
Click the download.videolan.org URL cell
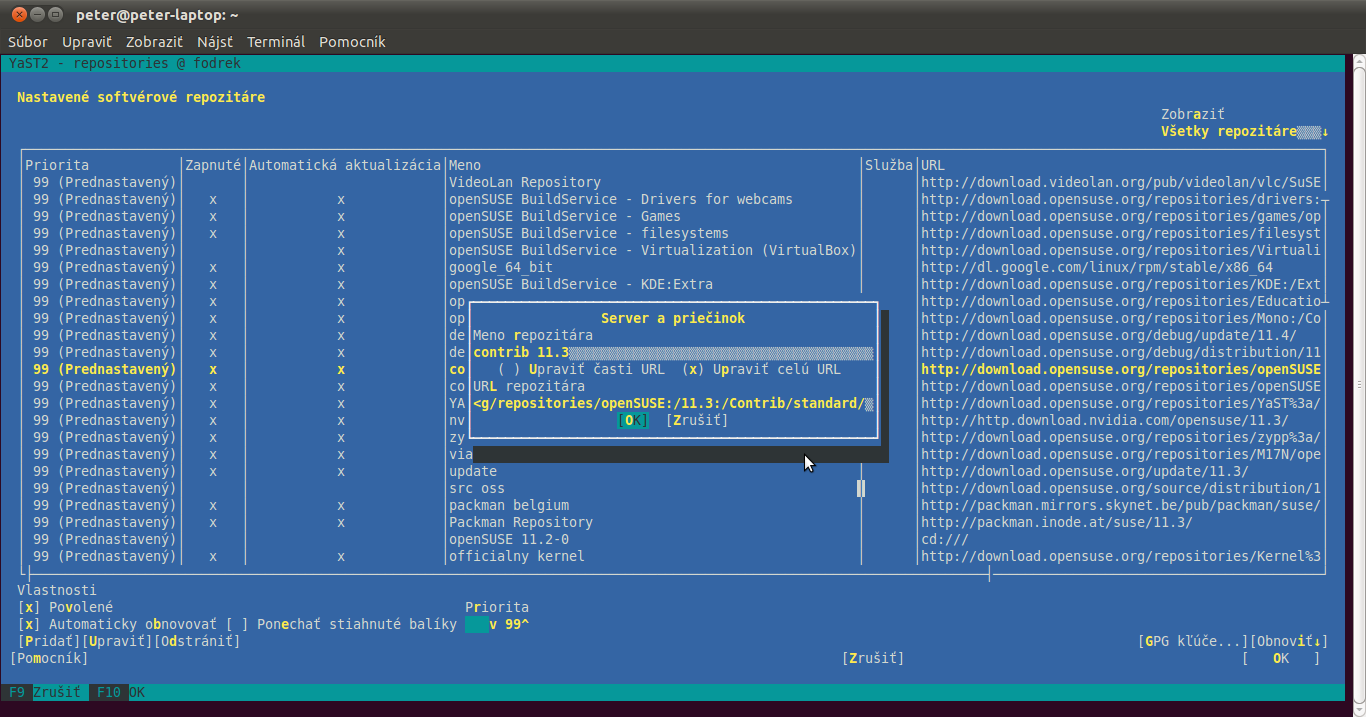point(1121,182)
